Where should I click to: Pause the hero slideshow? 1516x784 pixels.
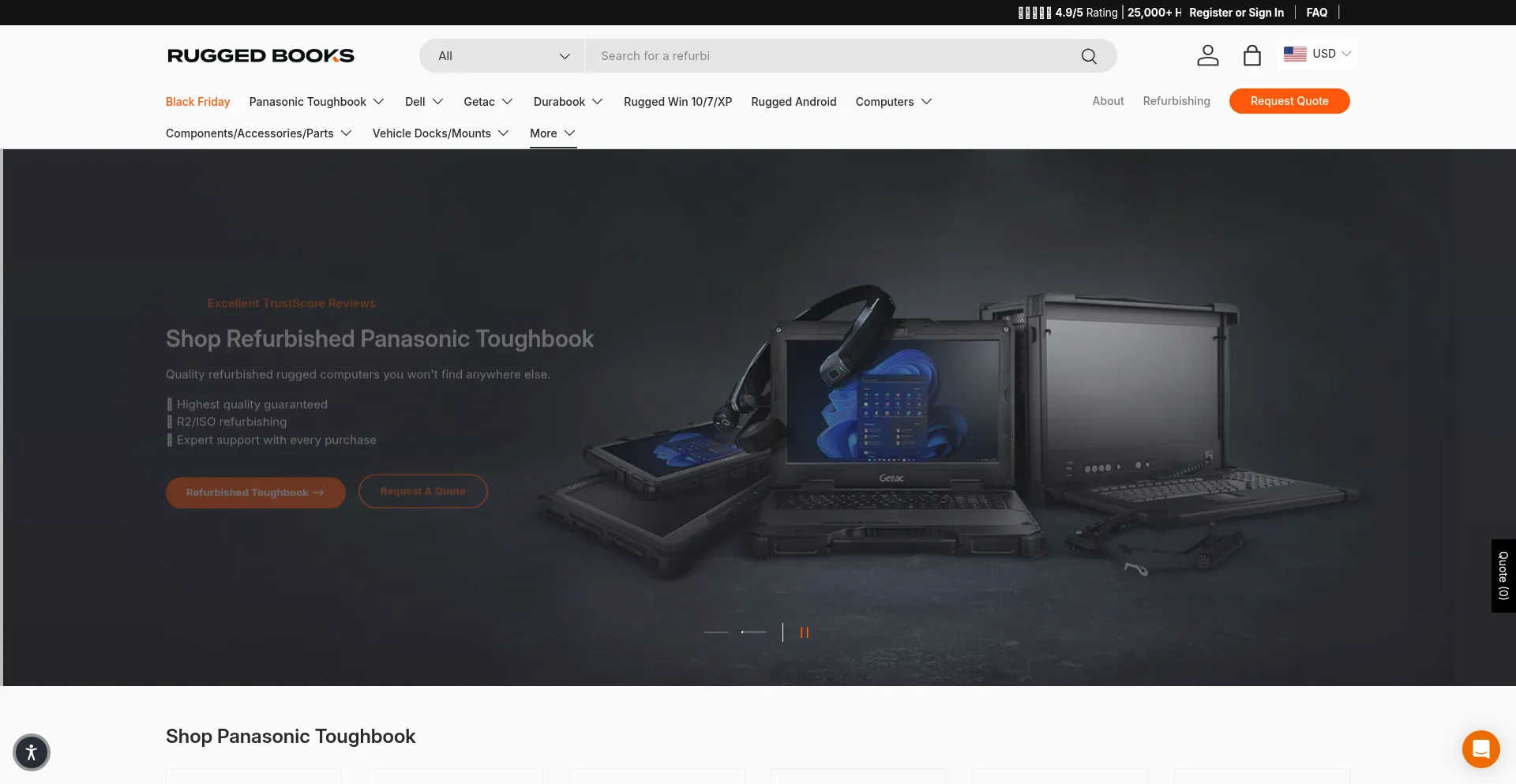(x=804, y=632)
